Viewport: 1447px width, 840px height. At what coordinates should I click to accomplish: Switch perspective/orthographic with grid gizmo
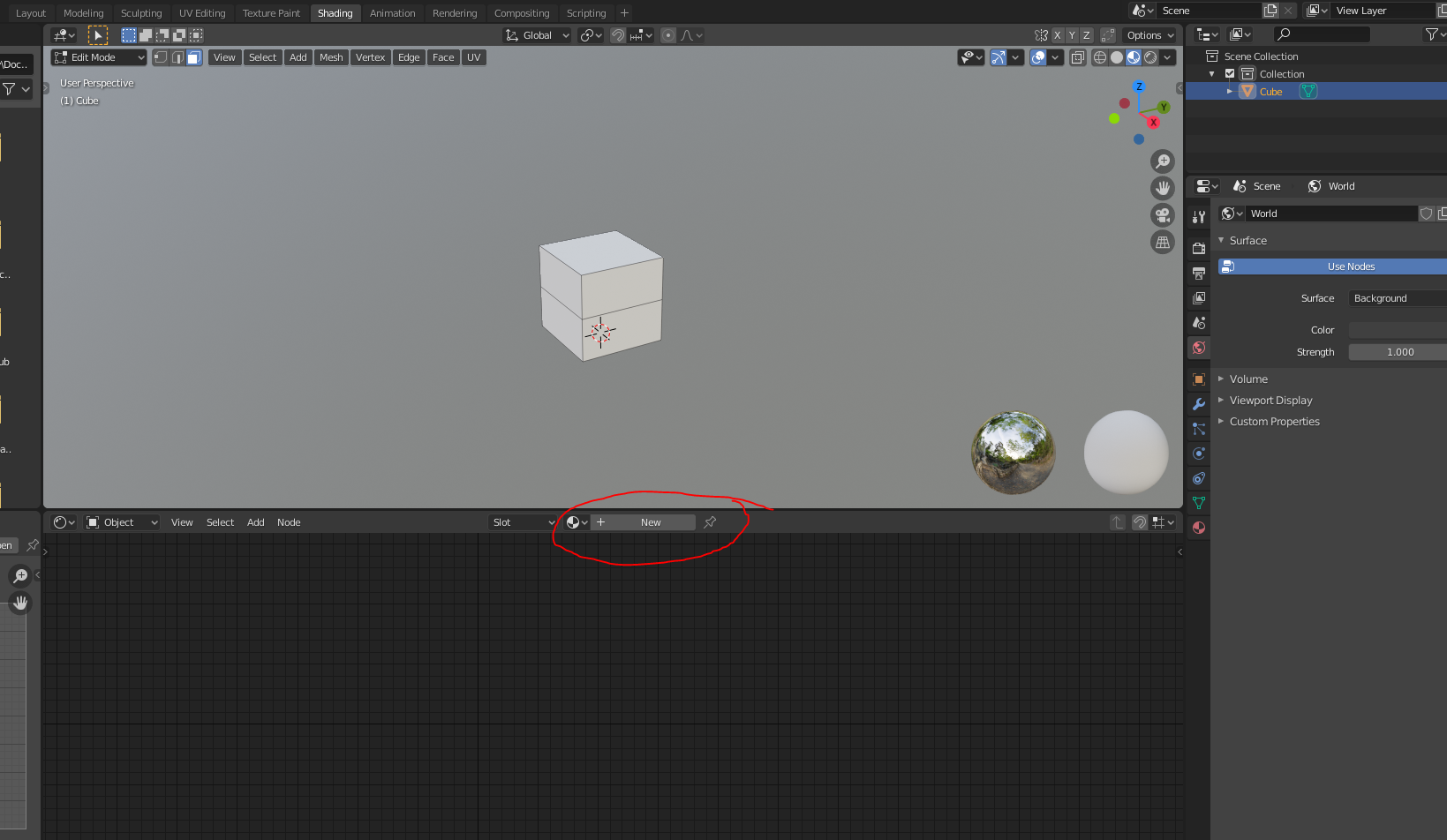click(x=1163, y=242)
